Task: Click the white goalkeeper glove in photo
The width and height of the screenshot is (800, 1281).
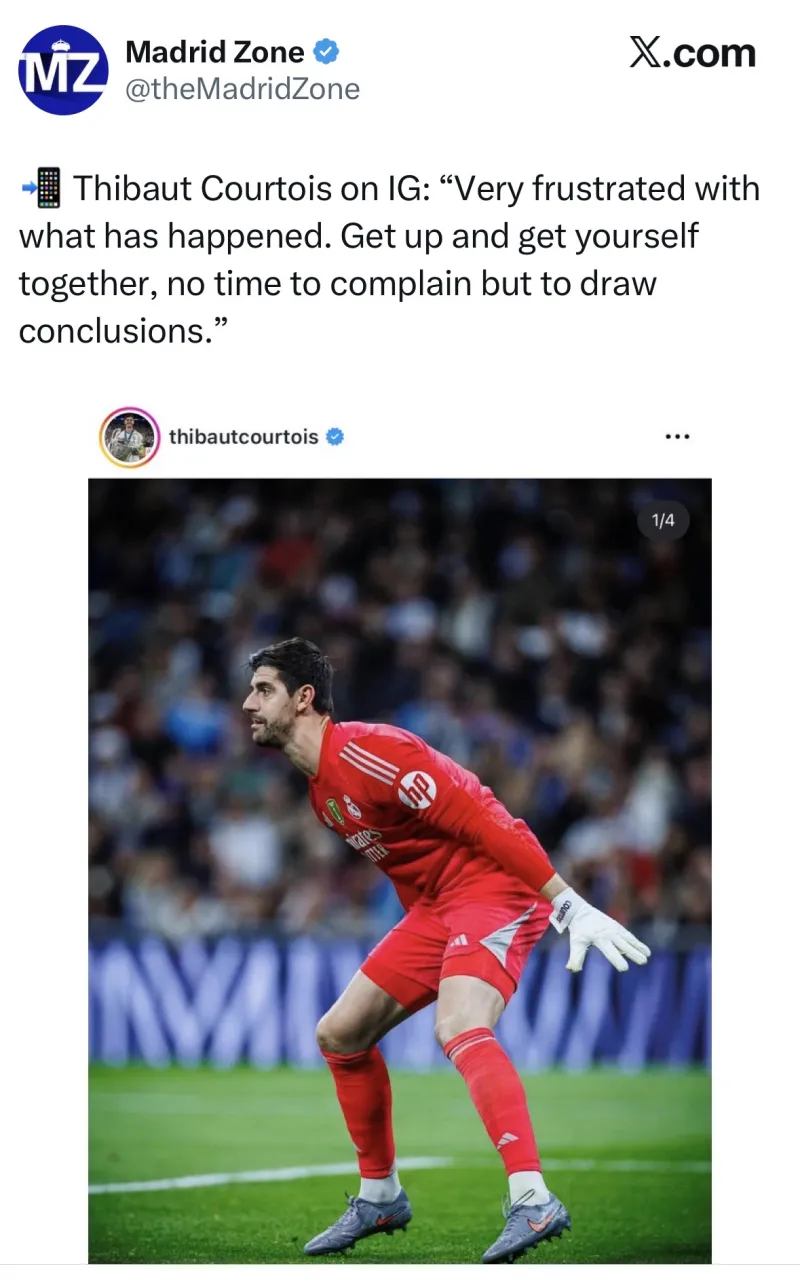Action: pos(596,927)
